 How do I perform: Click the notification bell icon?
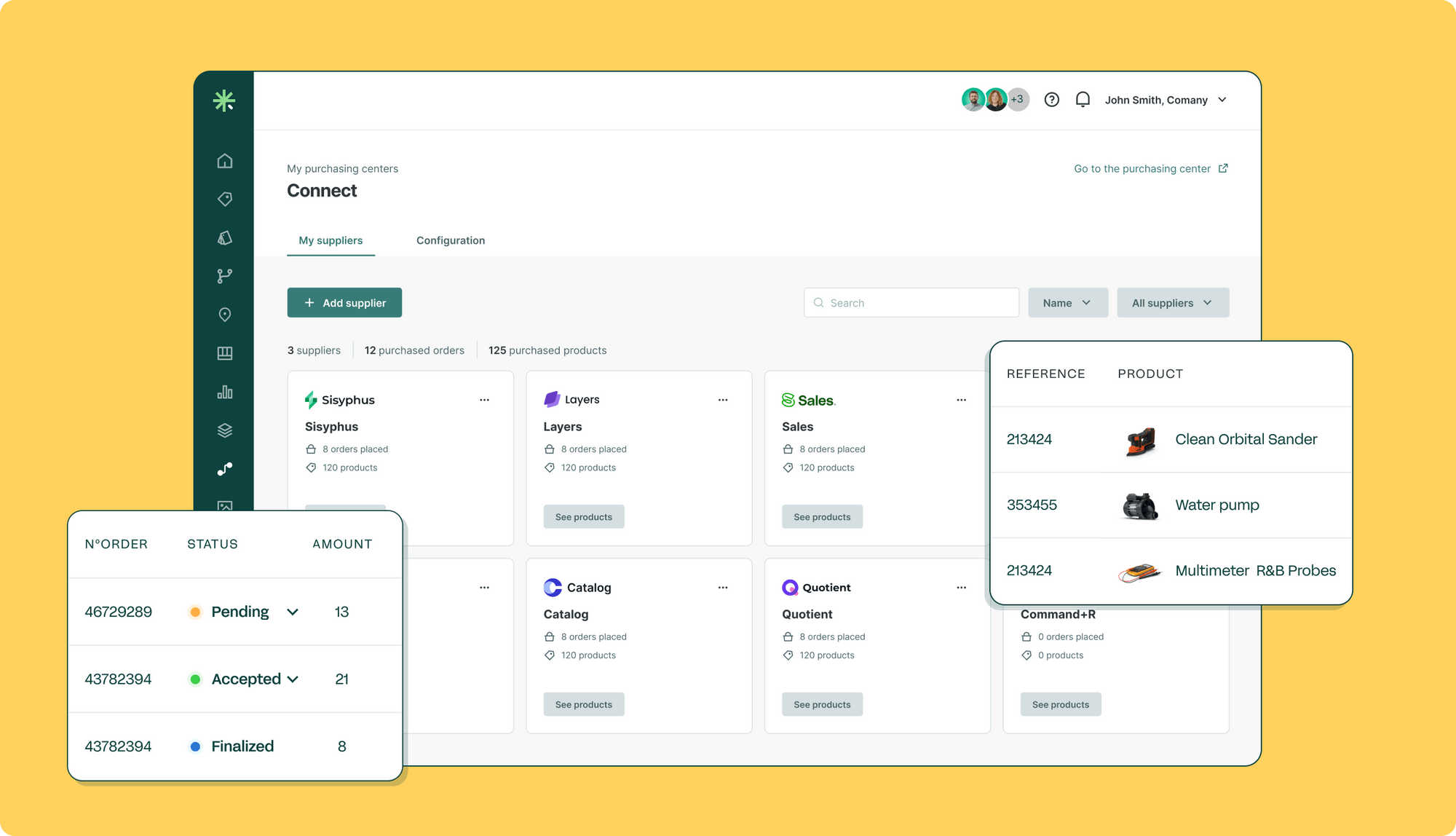(1083, 100)
